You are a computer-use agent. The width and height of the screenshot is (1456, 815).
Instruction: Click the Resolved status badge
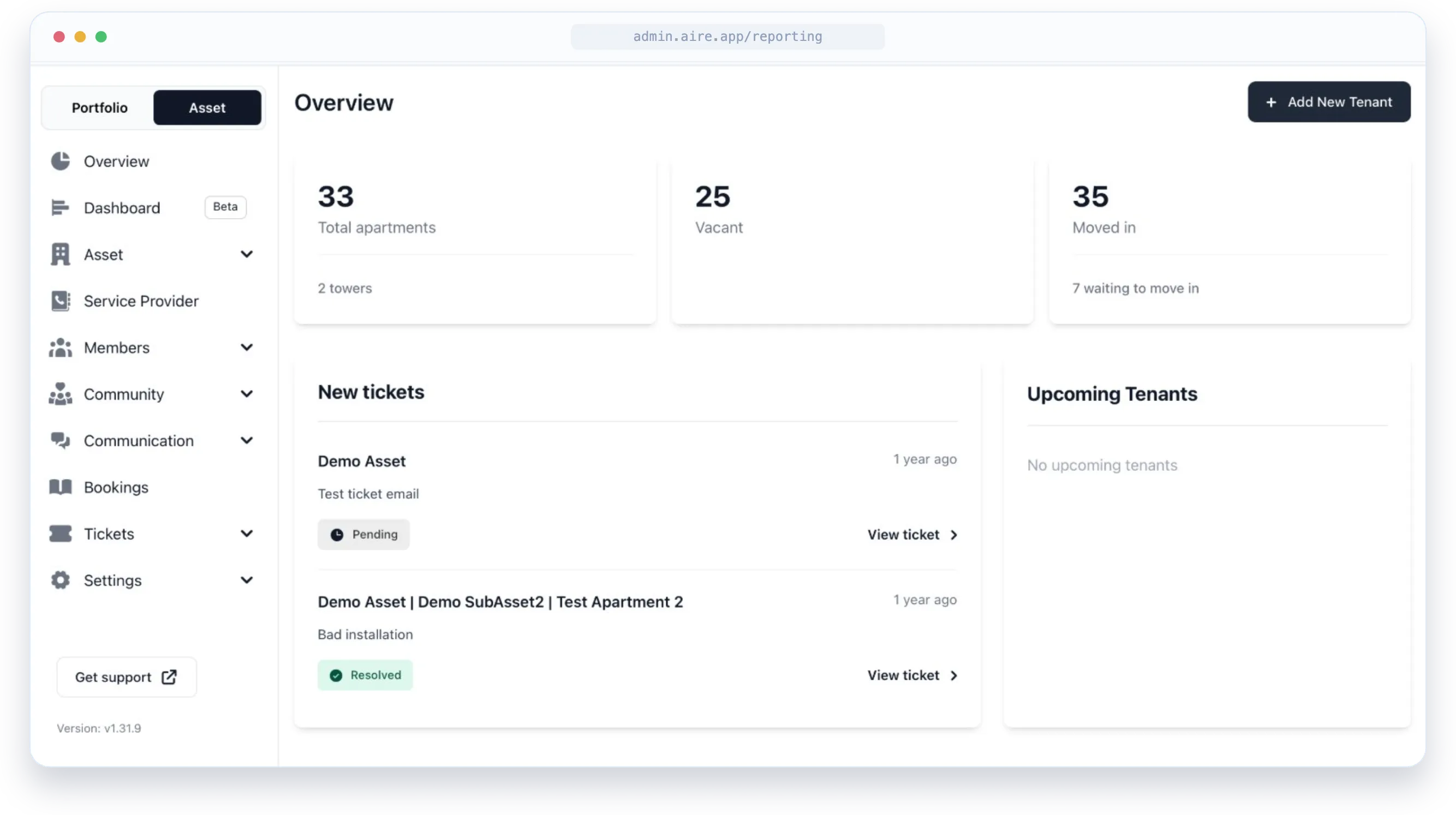[365, 675]
